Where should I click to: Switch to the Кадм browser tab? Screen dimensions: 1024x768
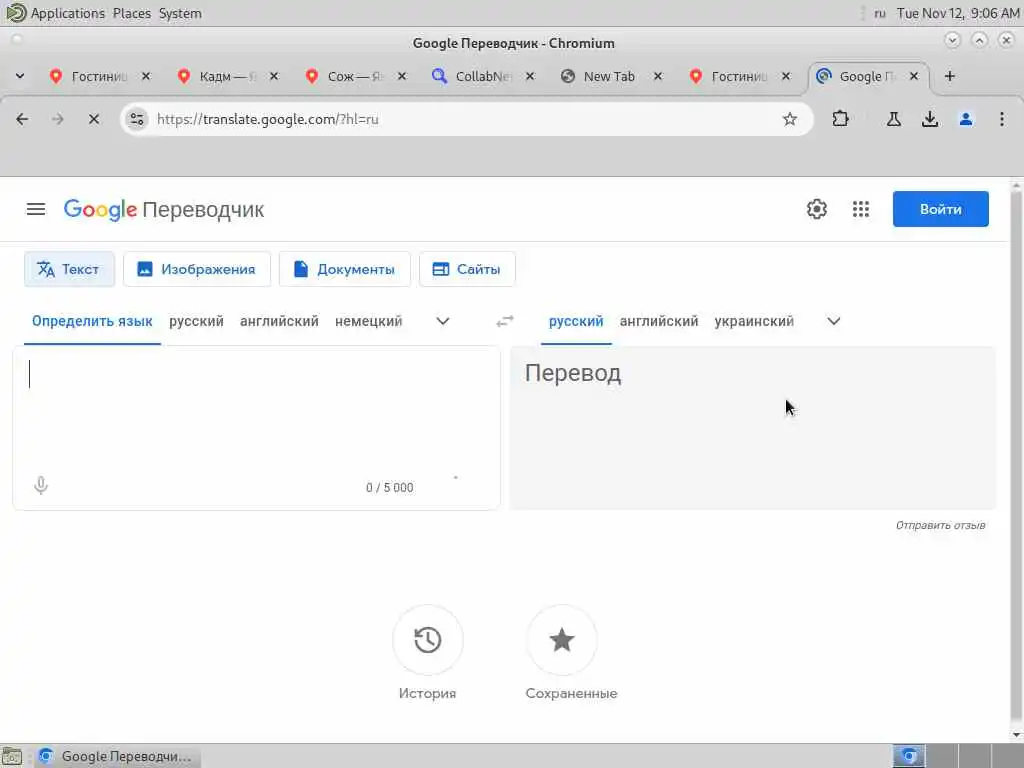[225, 76]
